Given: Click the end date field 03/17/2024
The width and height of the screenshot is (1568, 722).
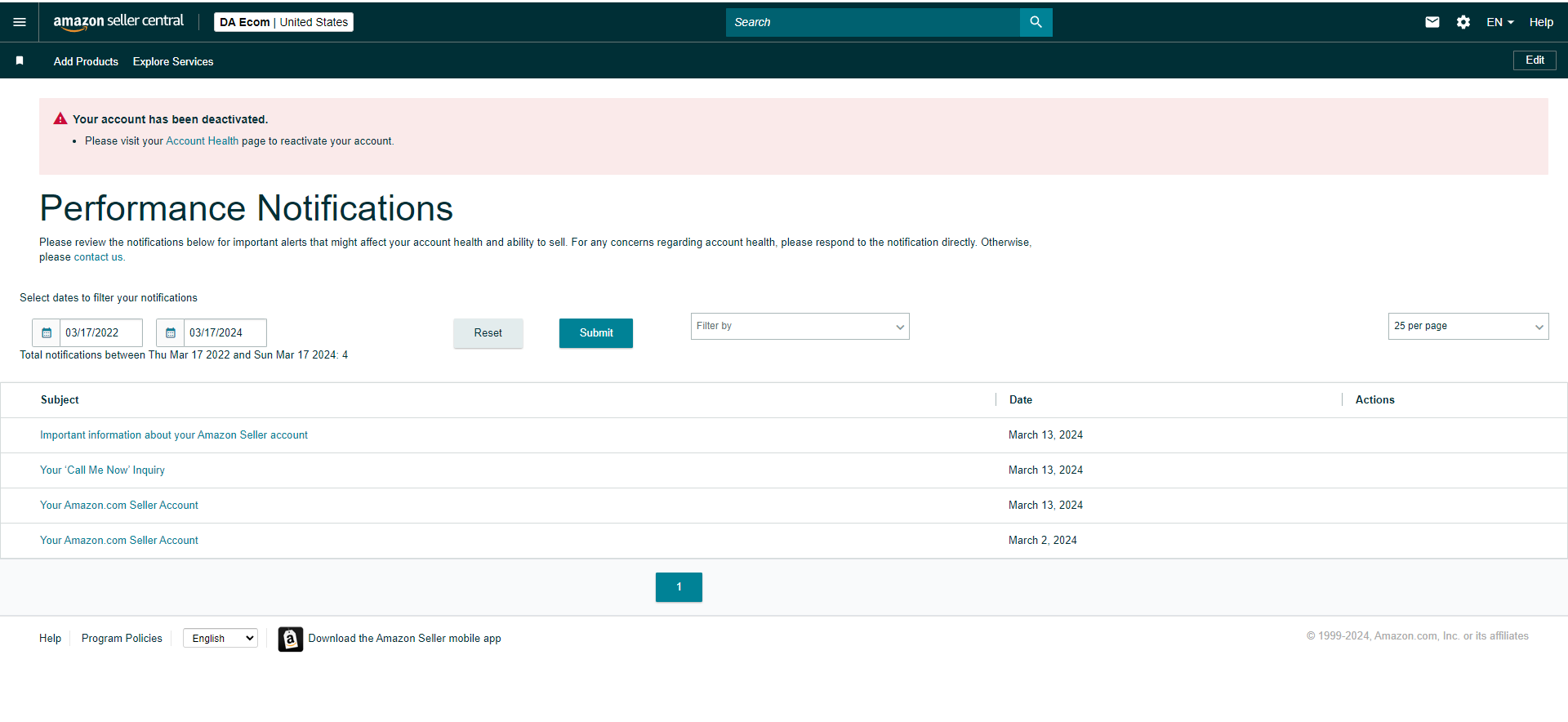Looking at the screenshot, I should pos(225,332).
